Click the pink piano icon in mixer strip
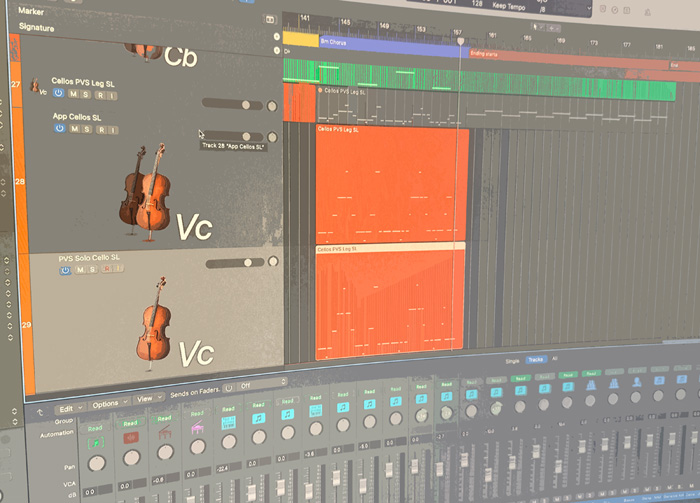The width and height of the screenshot is (700, 503). tap(198, 429)
